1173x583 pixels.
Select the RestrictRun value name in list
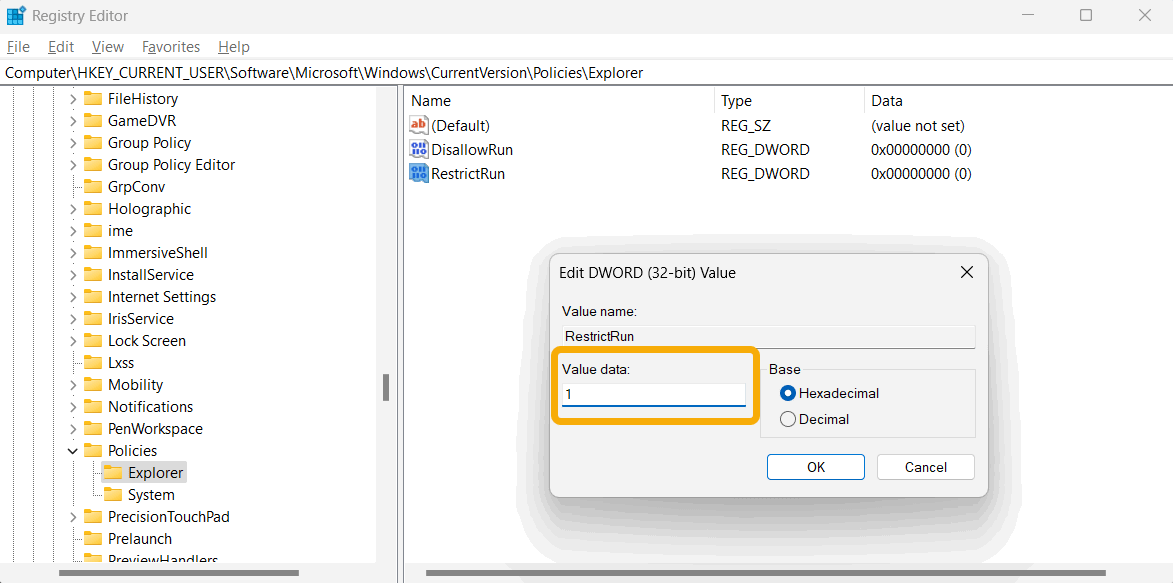(x=468, y=174)
